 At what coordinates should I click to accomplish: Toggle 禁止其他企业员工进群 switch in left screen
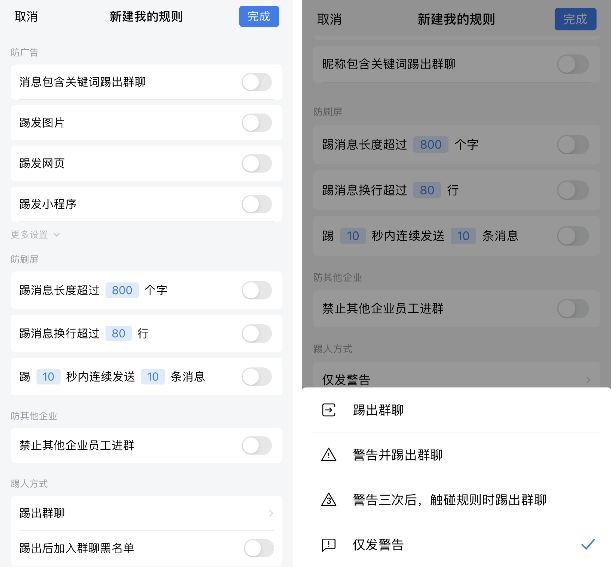click(256, 445)
